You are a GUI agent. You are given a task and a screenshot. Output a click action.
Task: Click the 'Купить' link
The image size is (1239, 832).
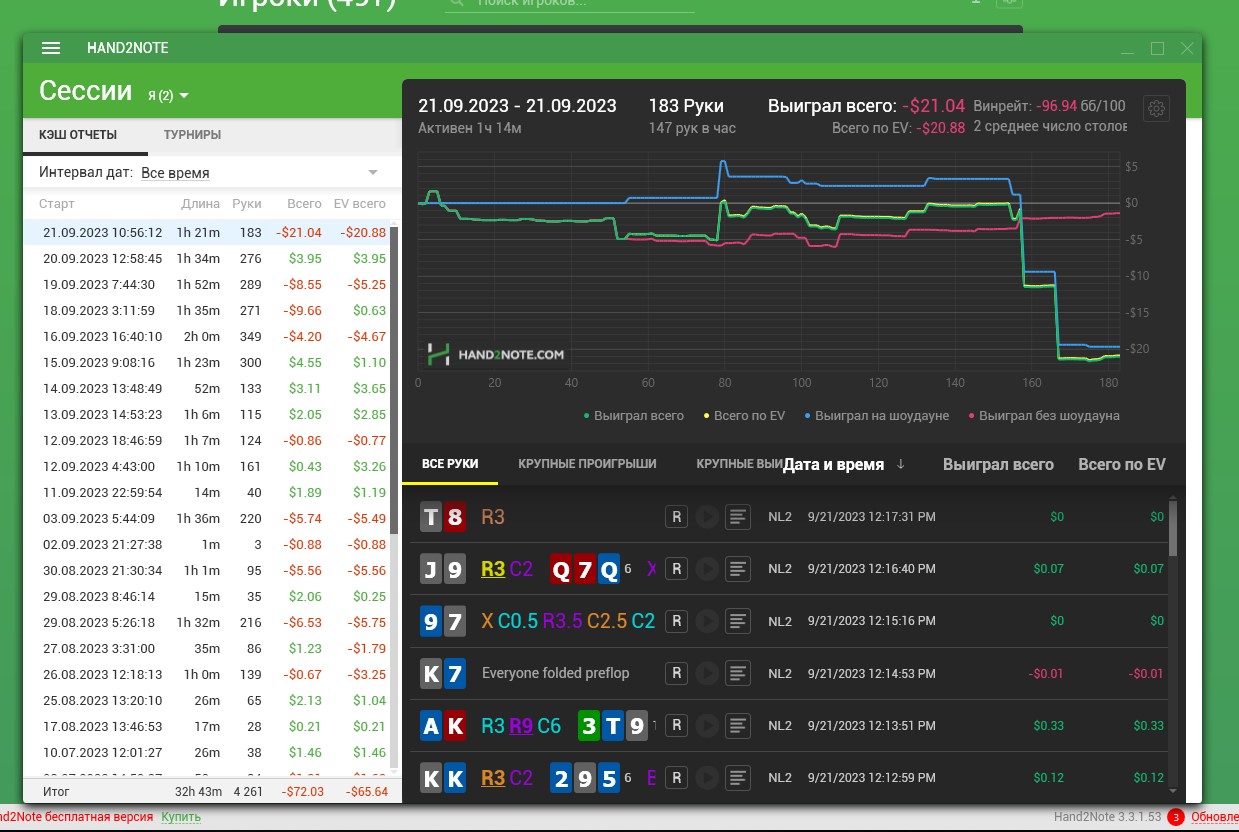pos(181,817)
